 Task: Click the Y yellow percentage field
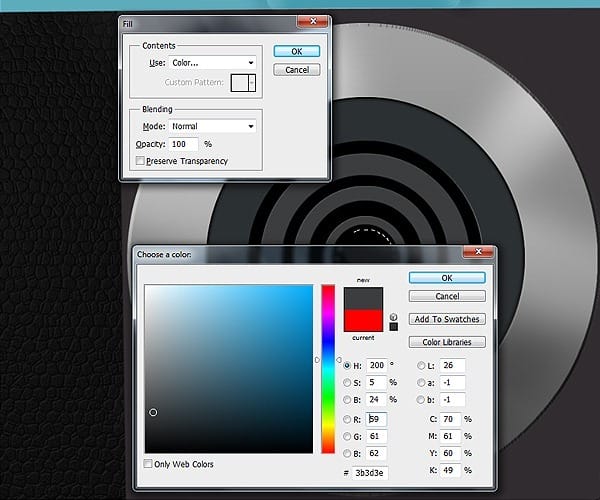pyautogui.click(x=450, y=453)
